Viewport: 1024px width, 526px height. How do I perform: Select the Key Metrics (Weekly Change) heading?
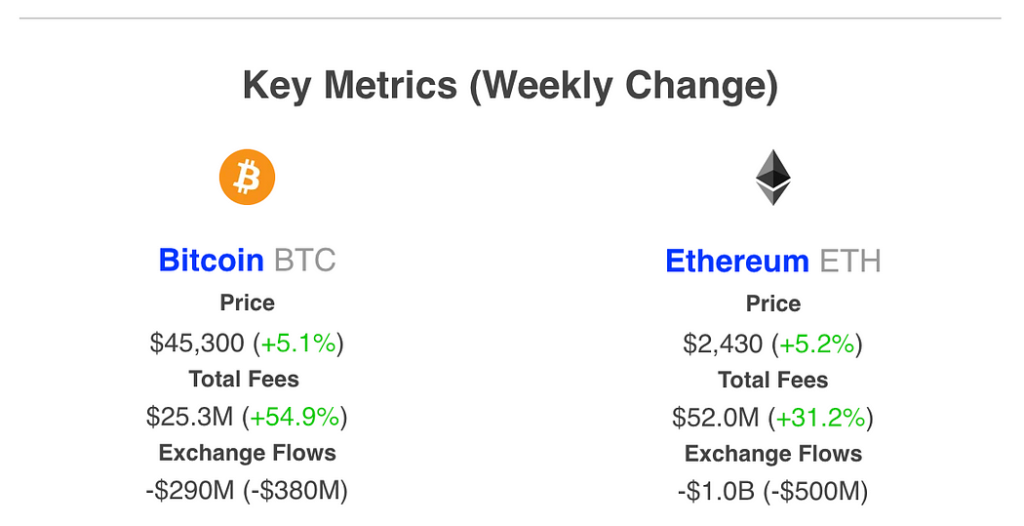coord(510,86)
